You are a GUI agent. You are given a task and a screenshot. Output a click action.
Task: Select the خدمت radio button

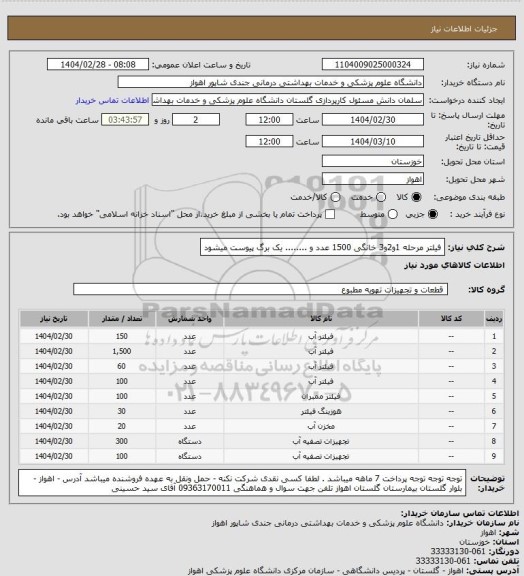(381, 197)
